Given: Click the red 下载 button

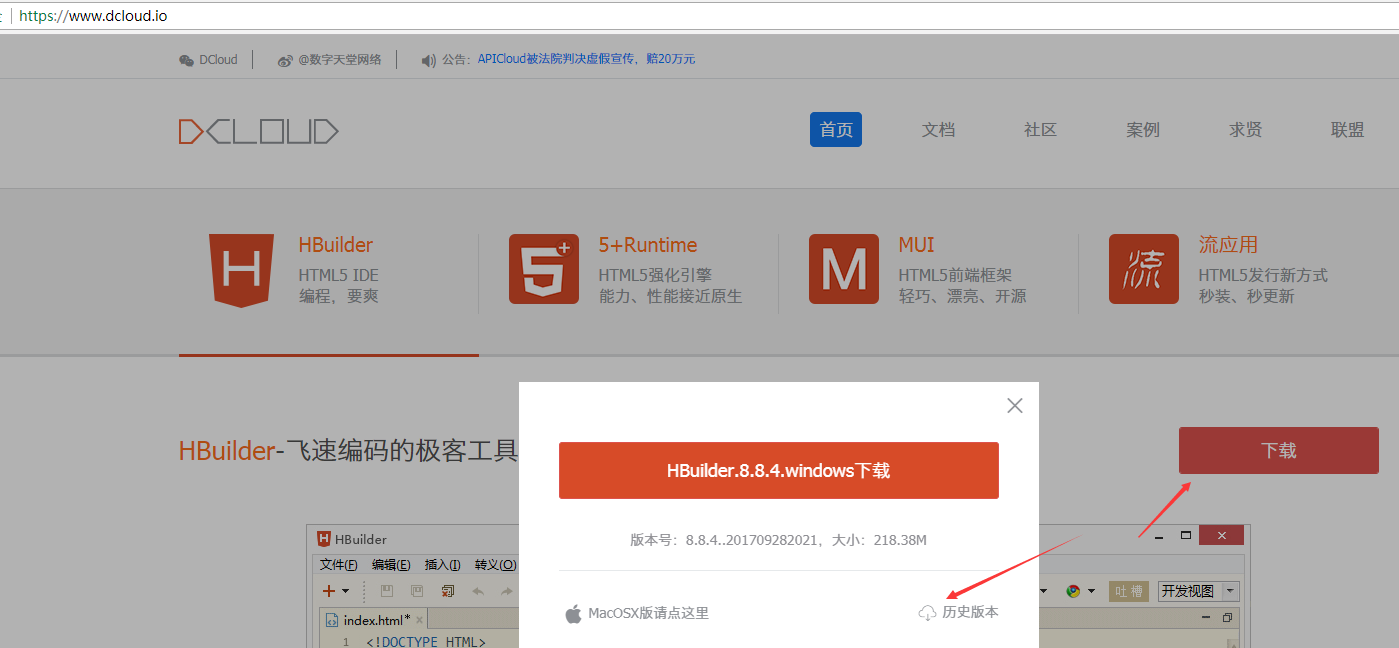Looking at the screenshot, I should [1278, 450].
